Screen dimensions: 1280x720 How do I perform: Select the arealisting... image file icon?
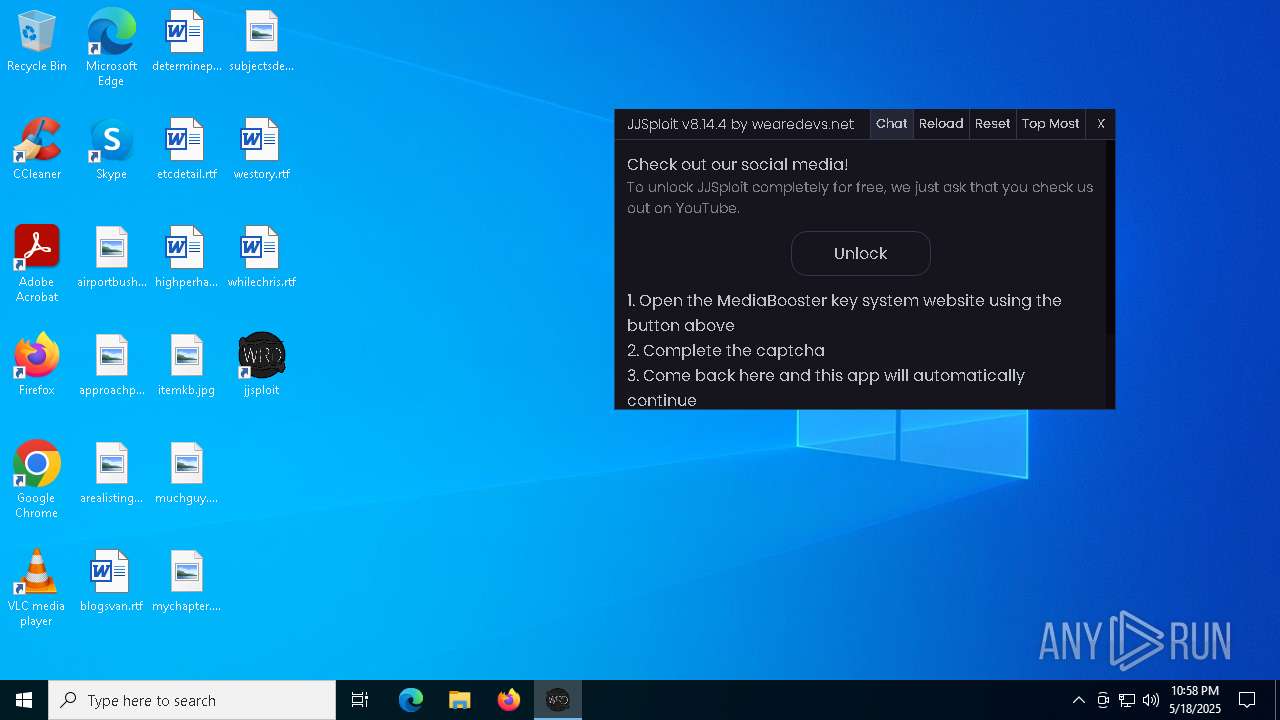click(x=111, y=474)
